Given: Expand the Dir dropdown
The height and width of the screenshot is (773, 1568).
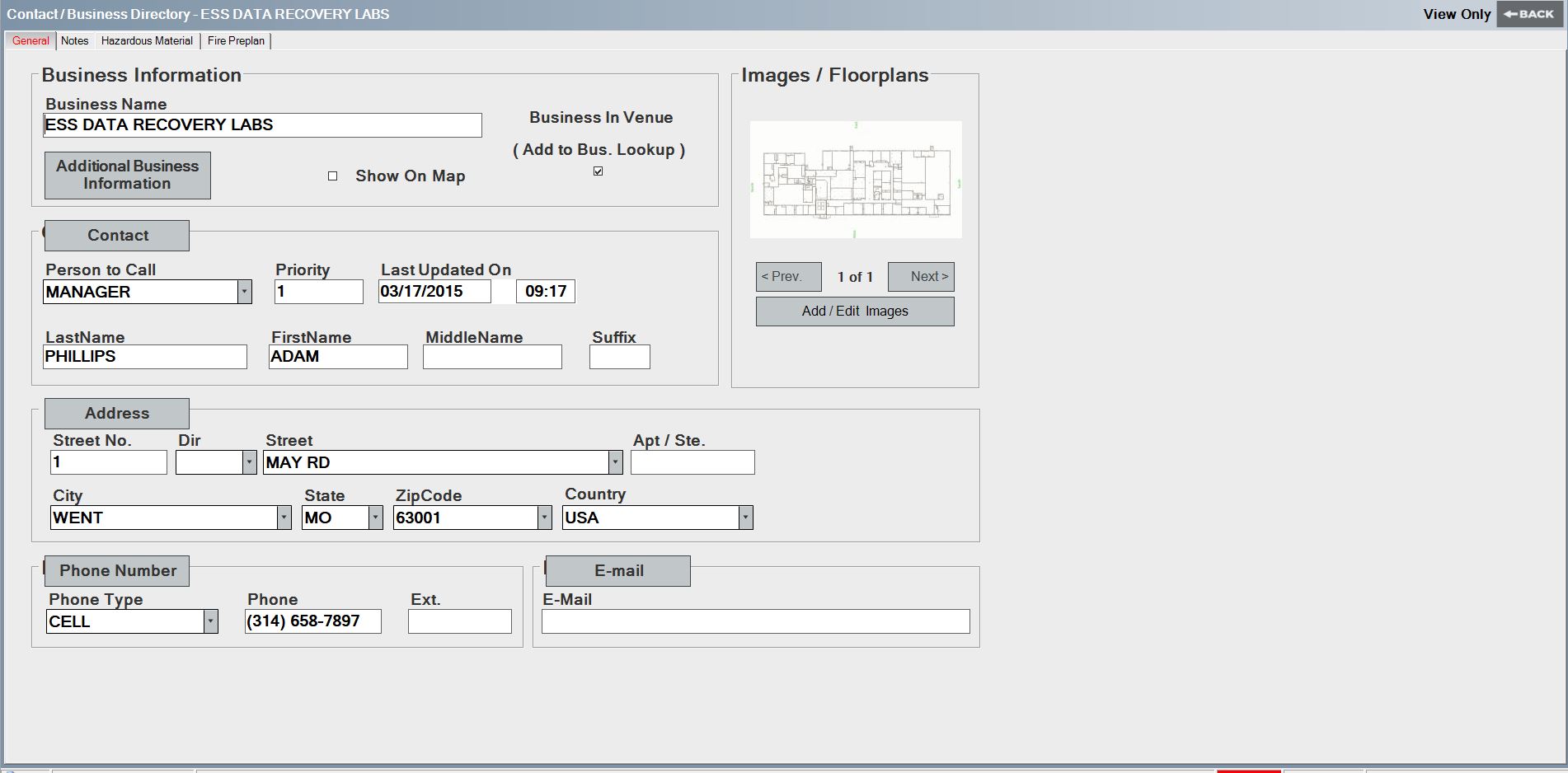Looking at the screenshot, I should 250,462.
